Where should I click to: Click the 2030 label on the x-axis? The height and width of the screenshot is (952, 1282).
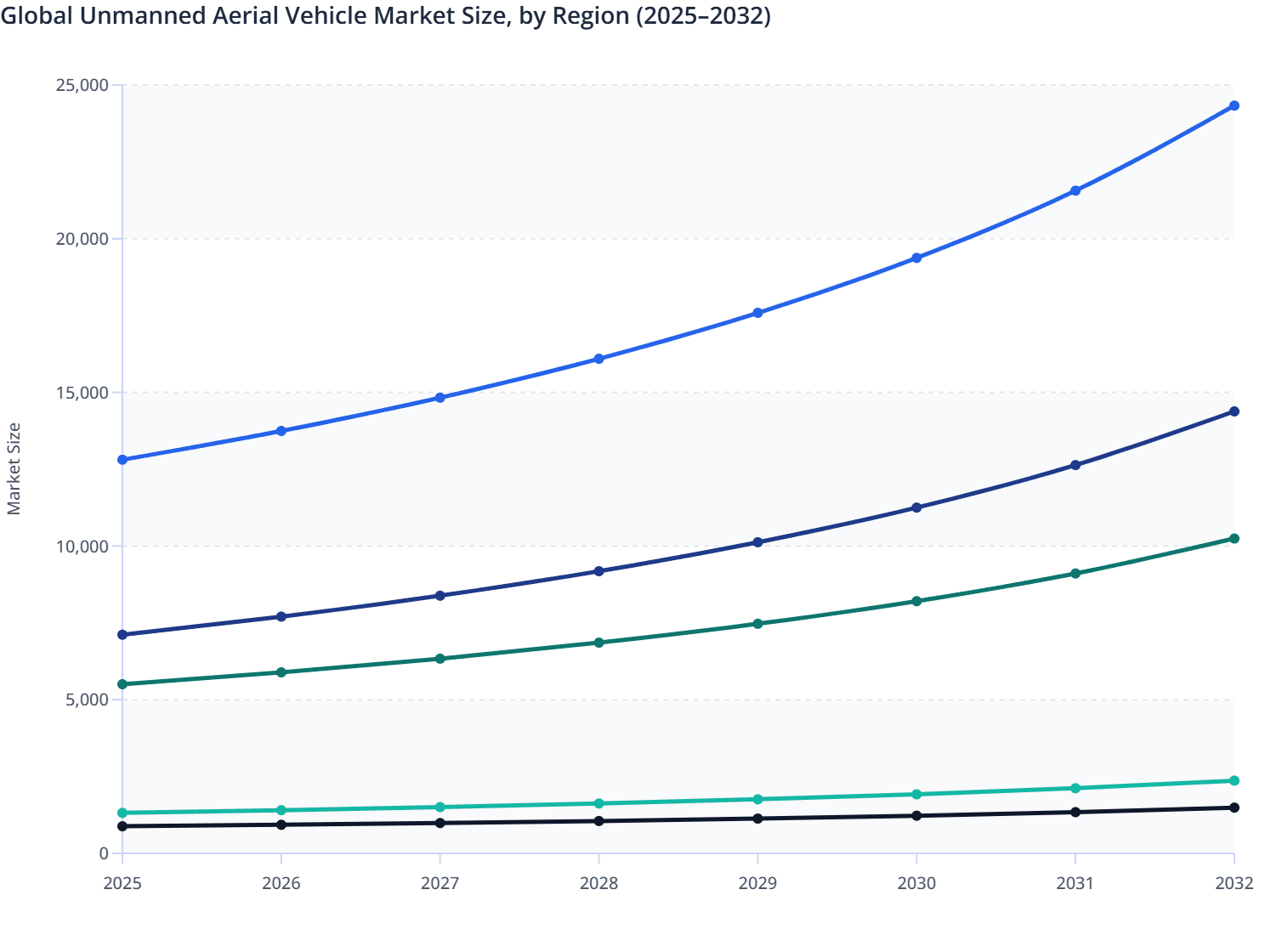point(916,884)
